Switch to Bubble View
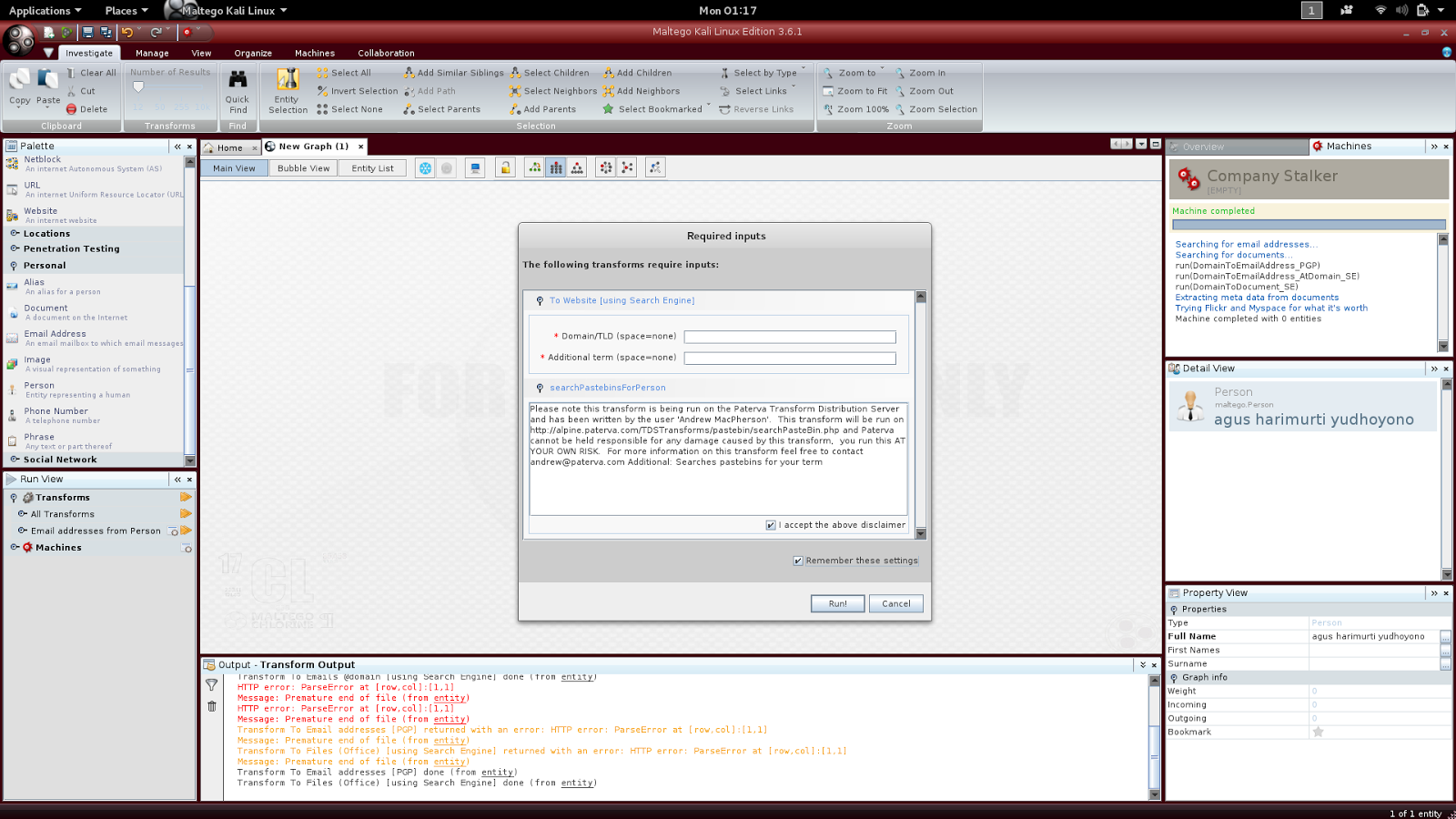The height and width of the screenshot is (819, 1456). coord(303,168)
